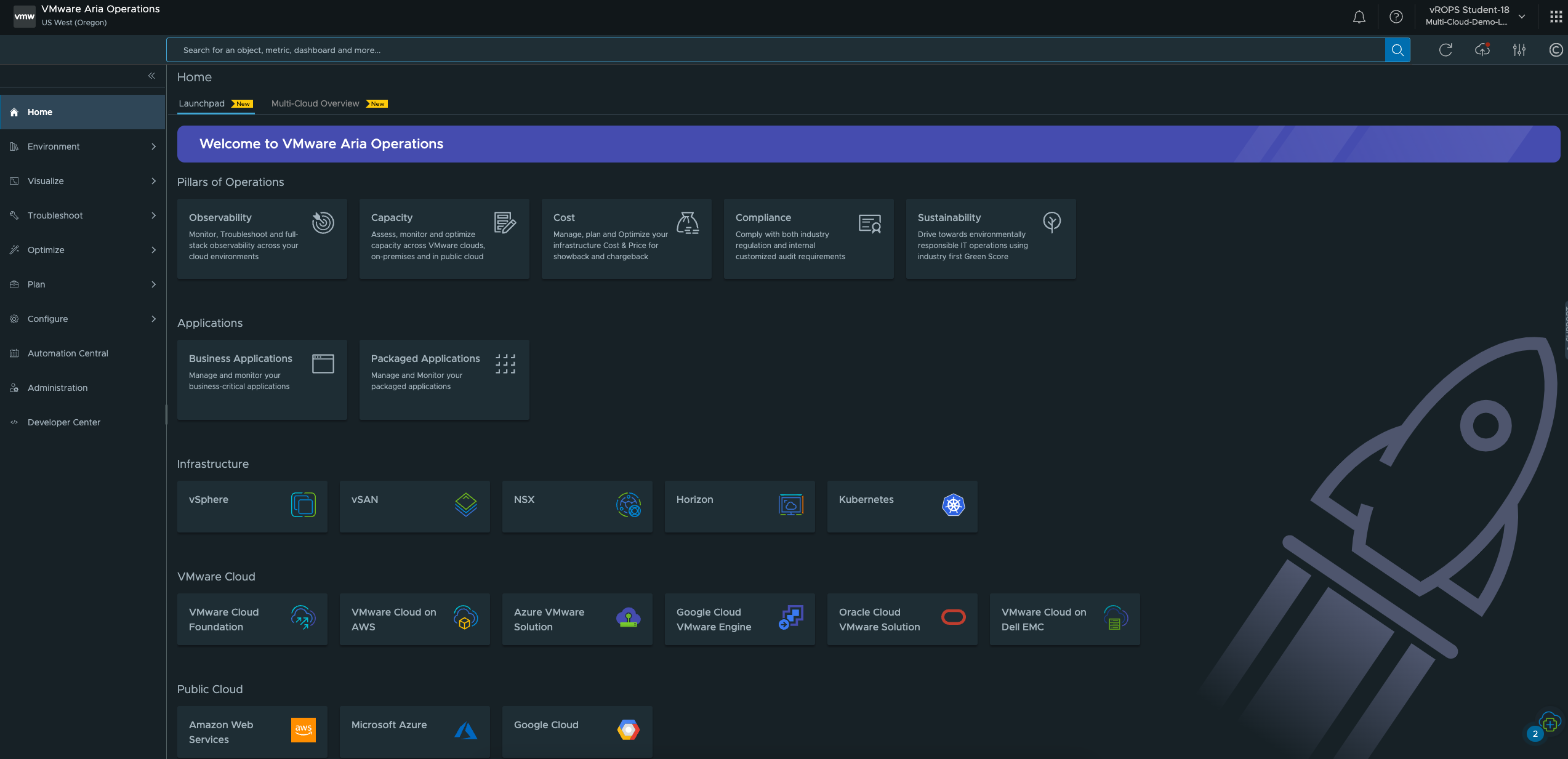Image resolution: width=1568 pixels, height=759 pixels.
Task: Click the Google Cloud logo icon
Action: pyautogui.click(x=628, y=729)
